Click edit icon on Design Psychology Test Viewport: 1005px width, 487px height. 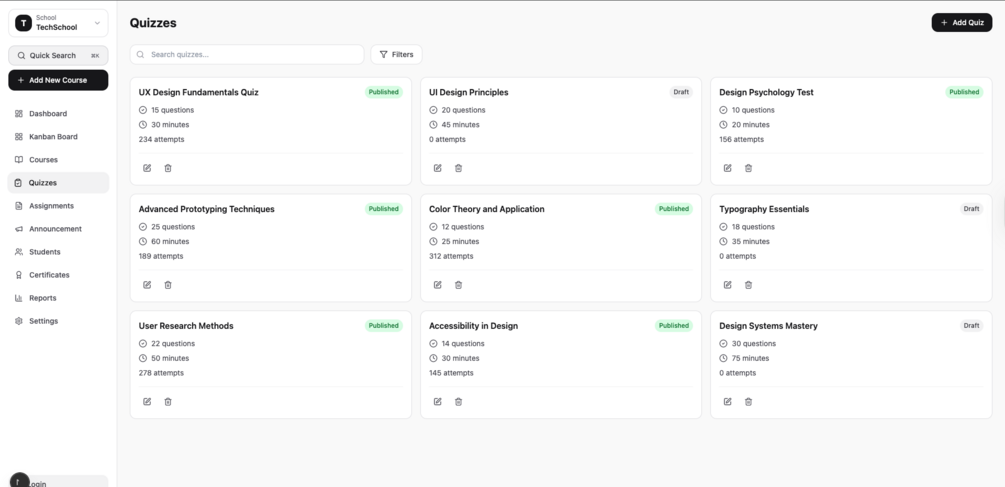coord(727,168)
